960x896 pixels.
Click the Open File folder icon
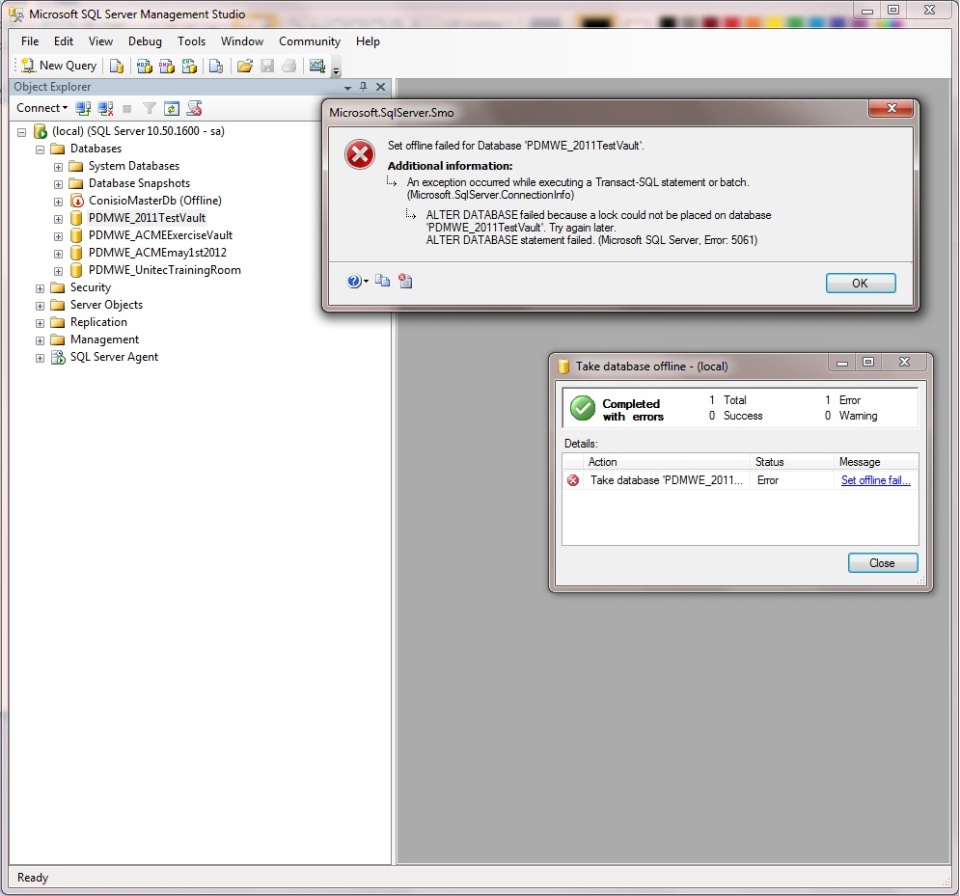tap(245, 66)
